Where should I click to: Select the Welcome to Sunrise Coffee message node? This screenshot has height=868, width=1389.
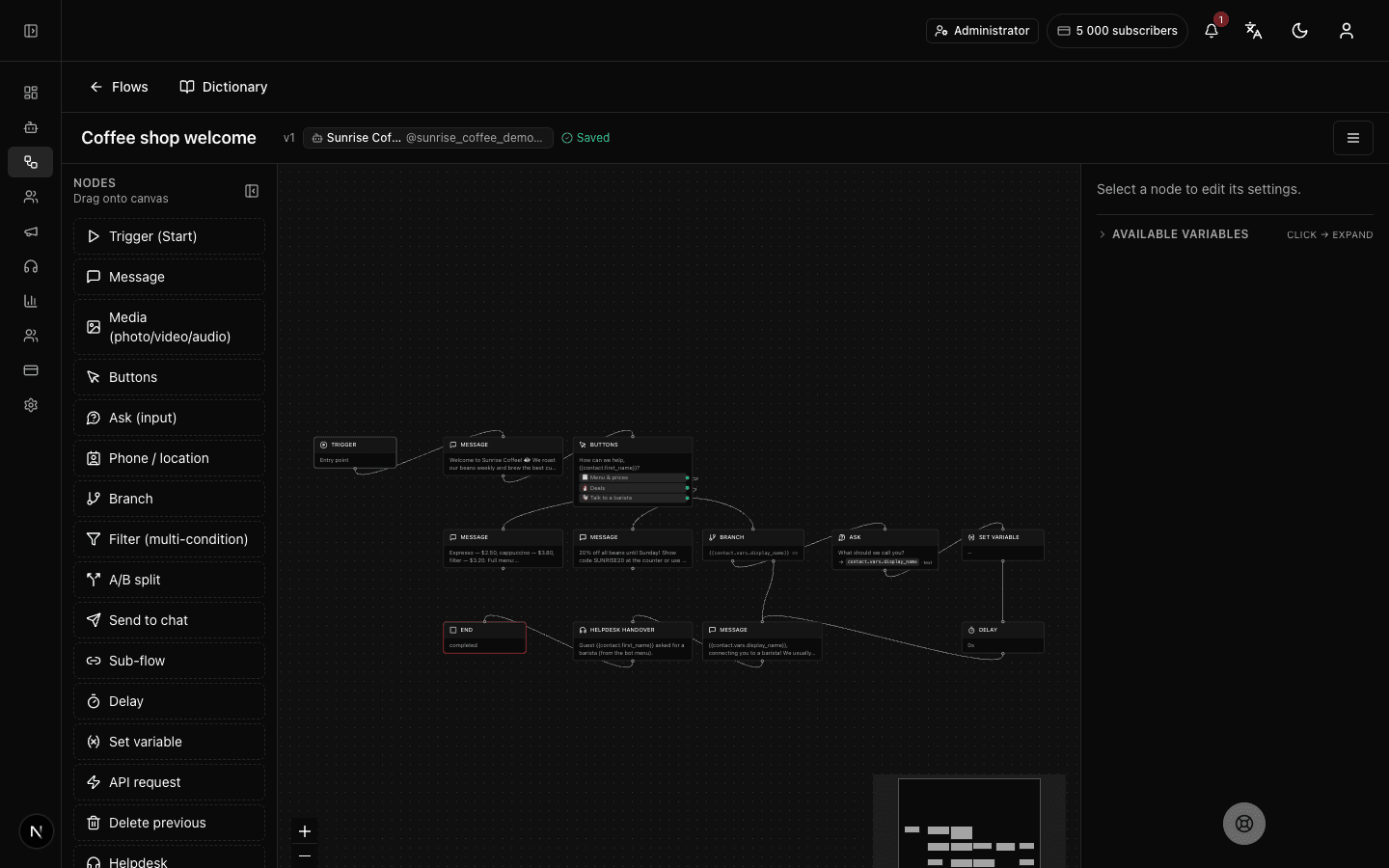503,455
